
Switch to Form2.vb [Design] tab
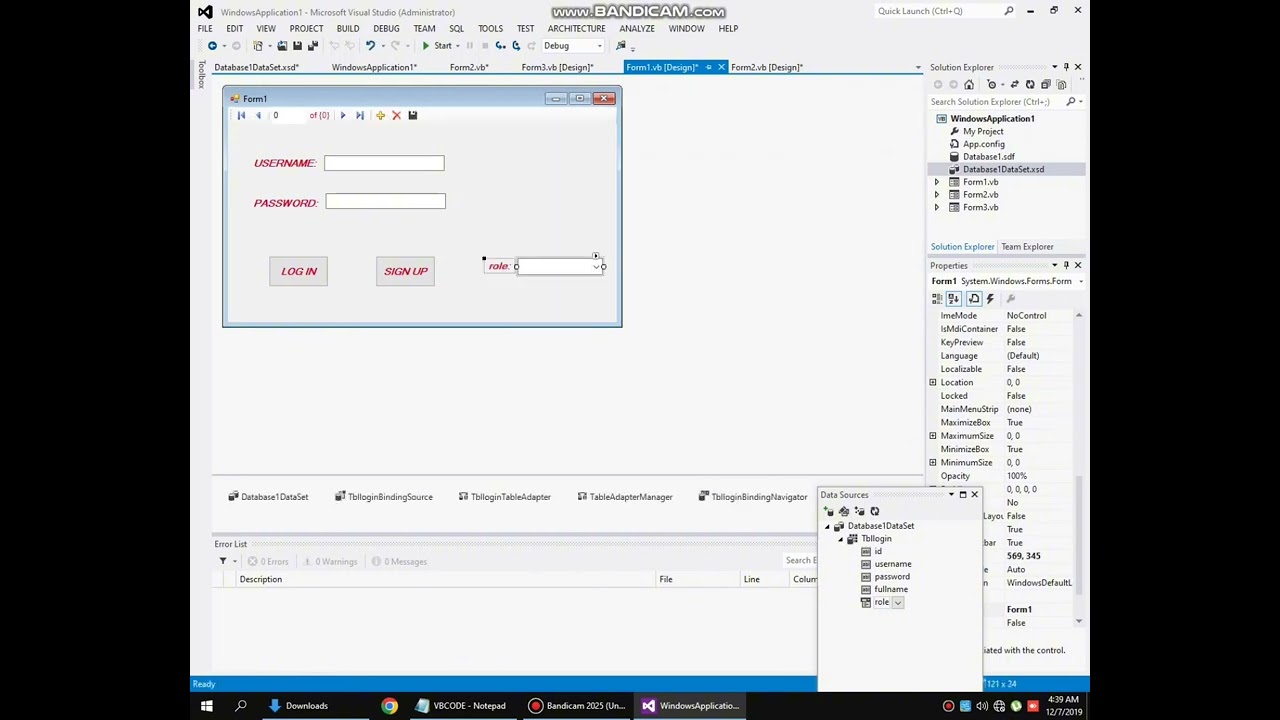(767, 67)
